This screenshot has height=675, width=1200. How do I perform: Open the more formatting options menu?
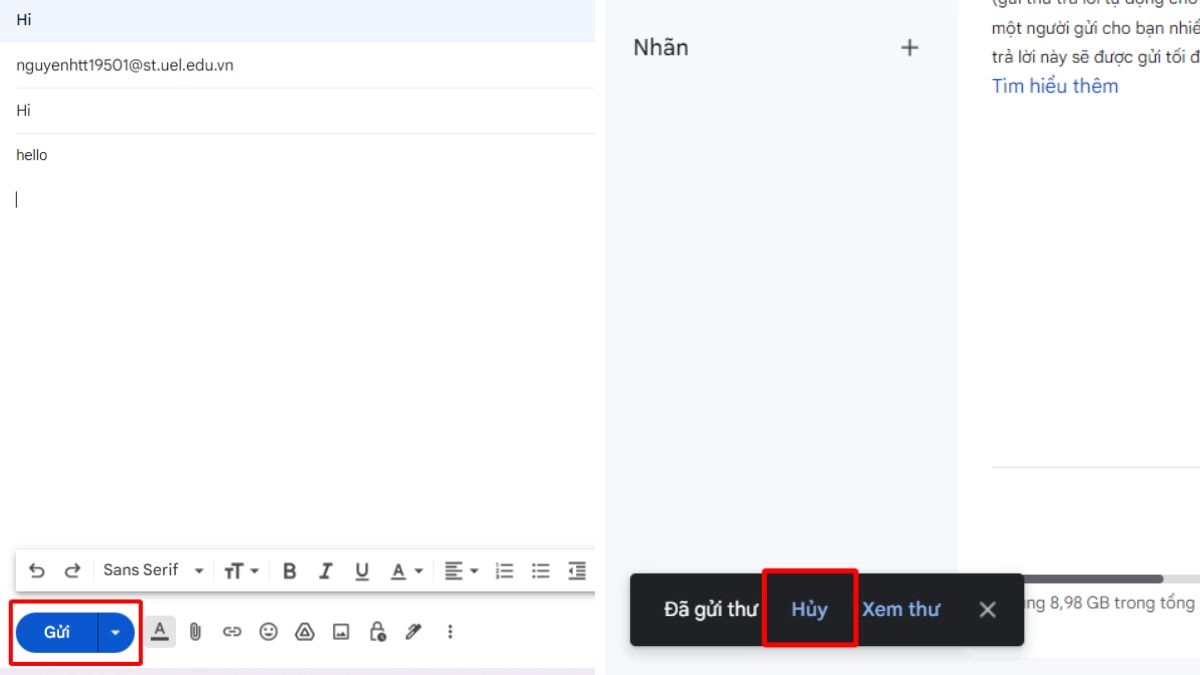click(x=450, y=631)
